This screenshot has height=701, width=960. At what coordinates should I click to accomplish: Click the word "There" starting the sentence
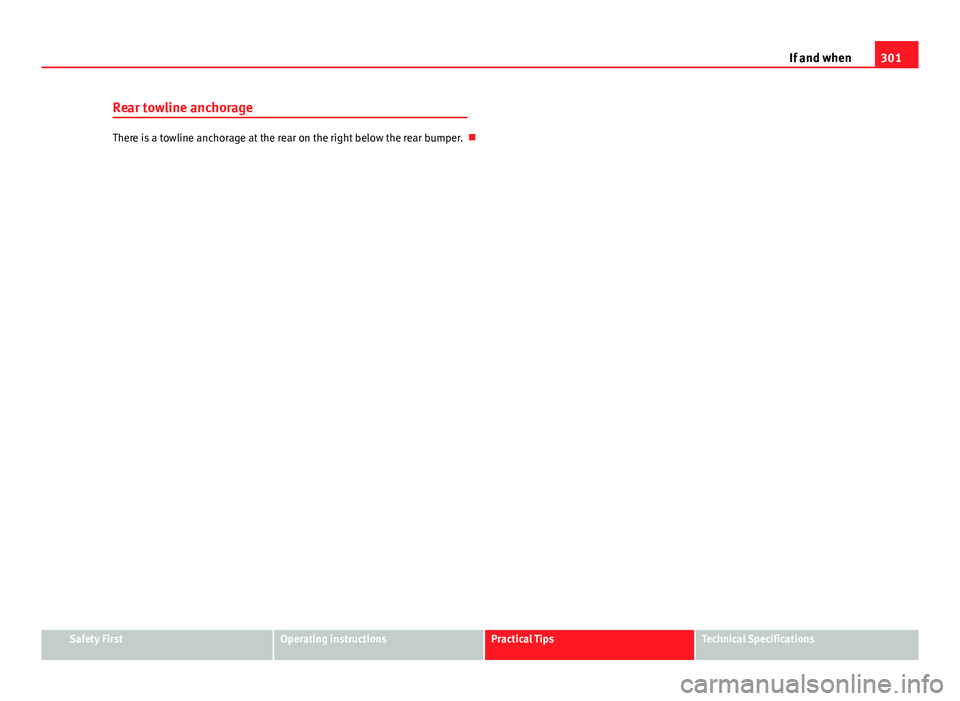125,137
